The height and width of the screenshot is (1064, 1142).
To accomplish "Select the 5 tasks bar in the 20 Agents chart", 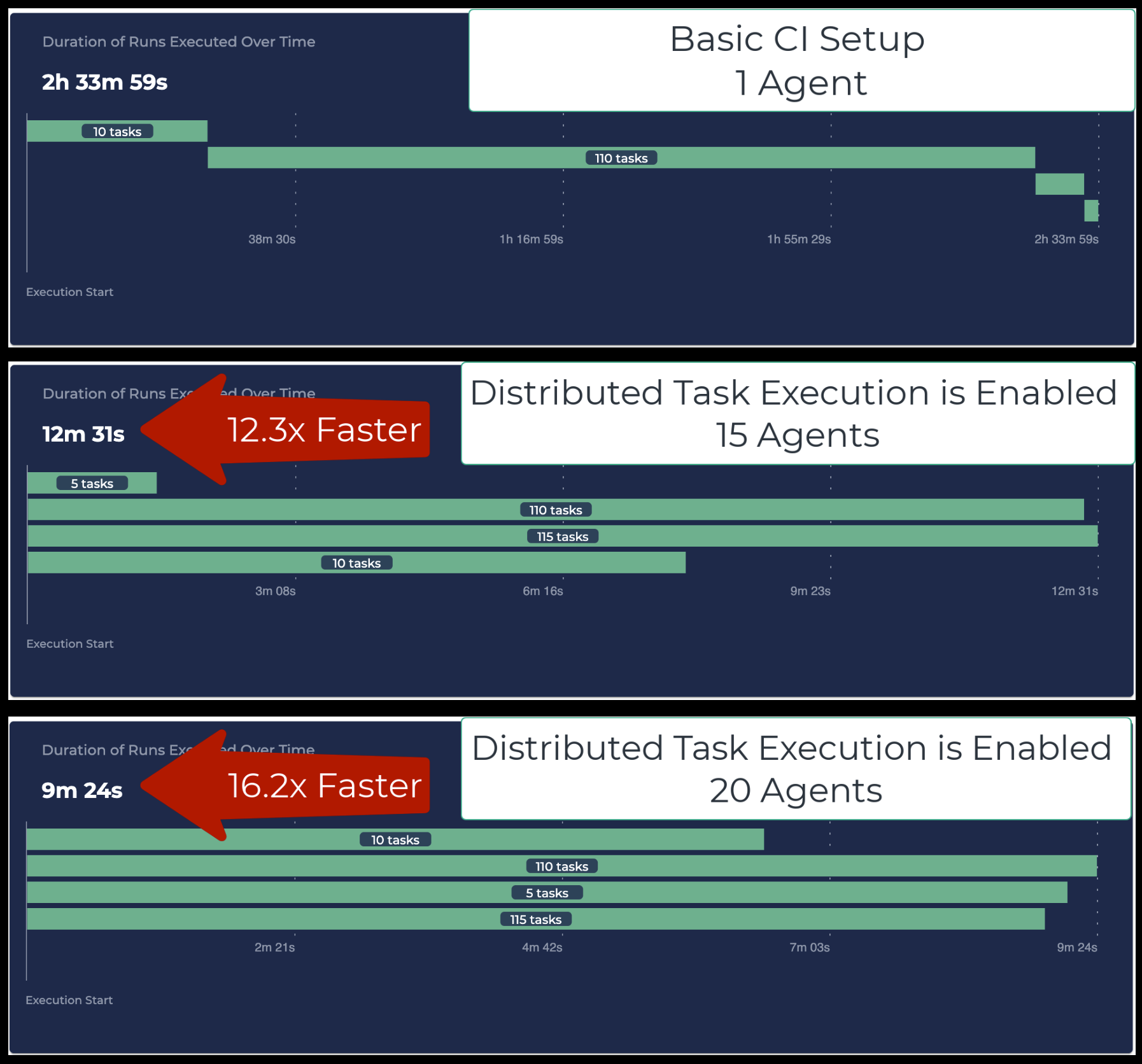I will (547, 893).
